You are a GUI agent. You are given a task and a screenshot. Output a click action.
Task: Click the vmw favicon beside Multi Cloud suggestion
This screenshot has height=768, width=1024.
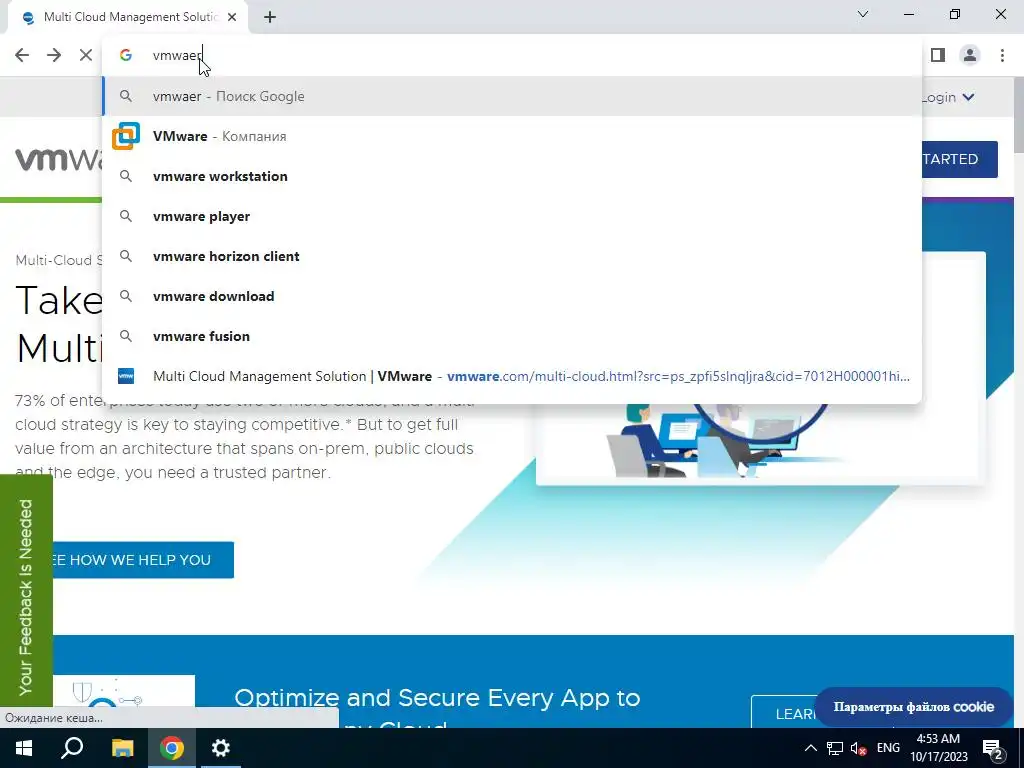tap(126, 376)
